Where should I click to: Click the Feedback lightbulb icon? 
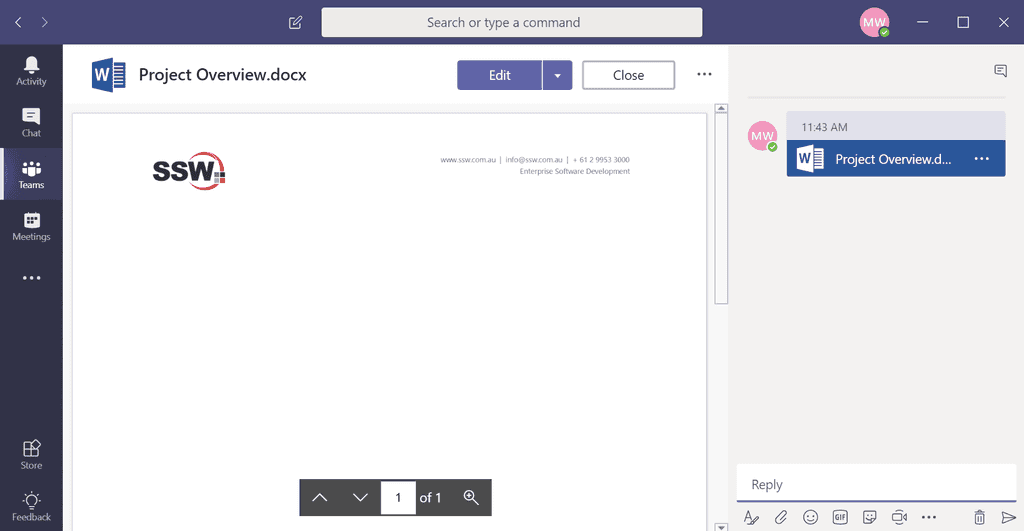pyautogui.click(x=31, y=506)
